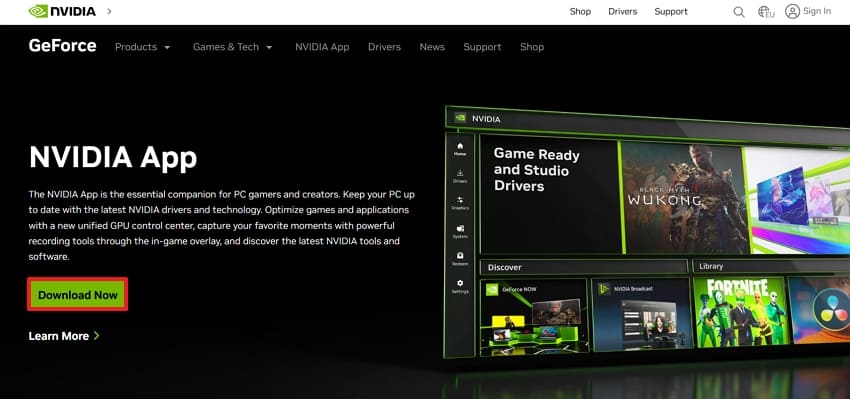Click the DaVinci Resolve icon tile
This screenshot has width=850, height=399.
pyautogui.click(x=819, y=310)
